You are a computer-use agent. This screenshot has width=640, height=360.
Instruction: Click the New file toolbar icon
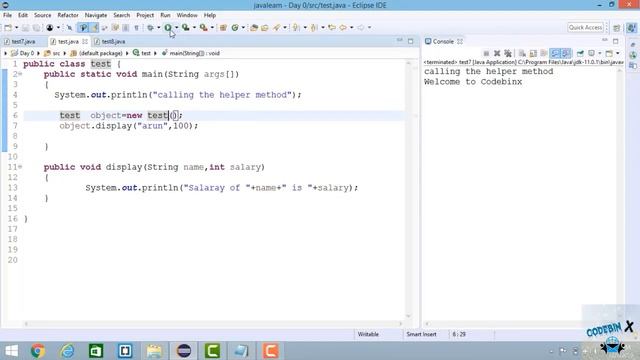click(x=8, y=28)
